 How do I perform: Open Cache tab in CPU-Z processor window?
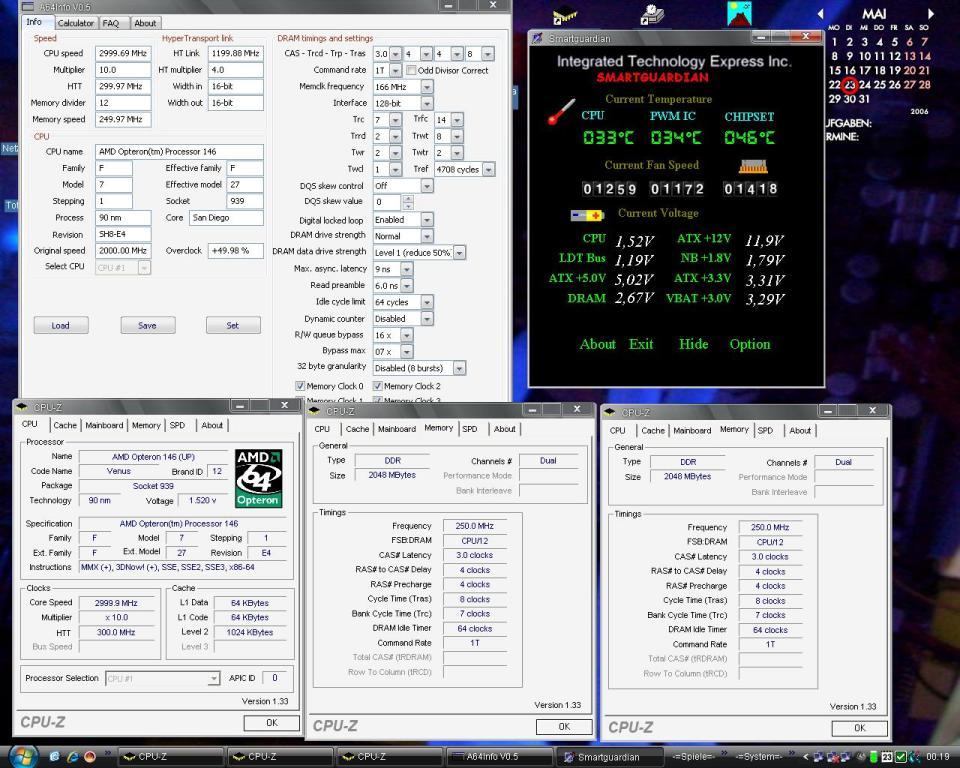pyautogui.click(x=65, y=425)
